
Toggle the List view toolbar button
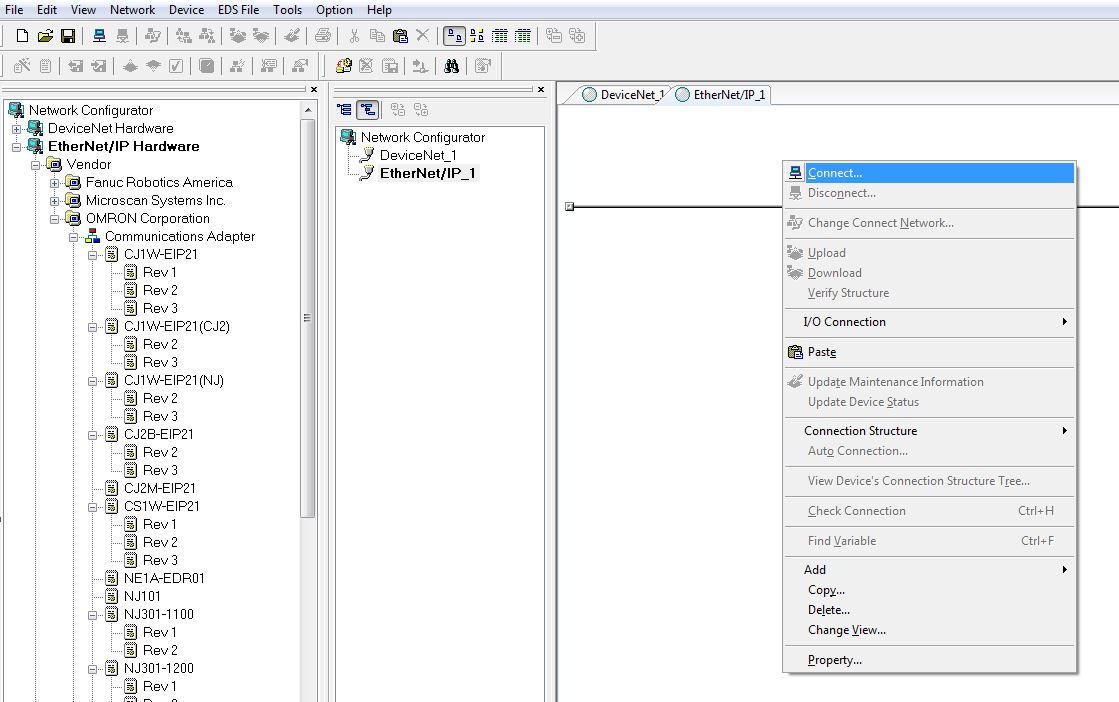point(500,36)
